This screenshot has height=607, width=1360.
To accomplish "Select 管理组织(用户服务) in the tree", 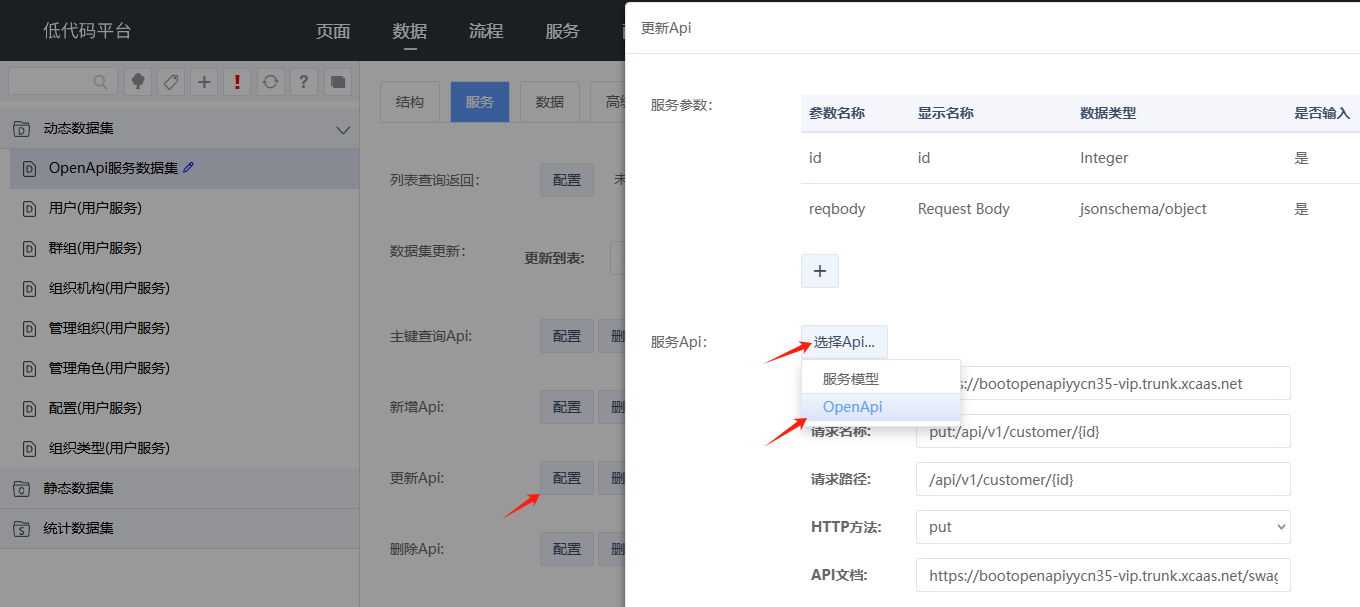I will tap(184, 328).
